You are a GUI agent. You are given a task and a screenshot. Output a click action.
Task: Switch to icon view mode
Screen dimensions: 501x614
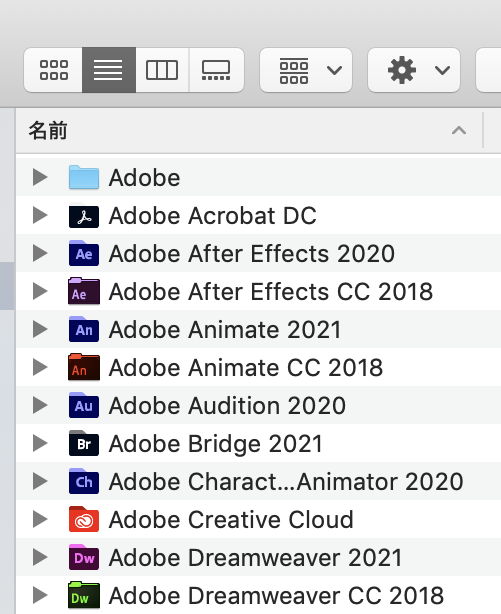pos(53,70)
